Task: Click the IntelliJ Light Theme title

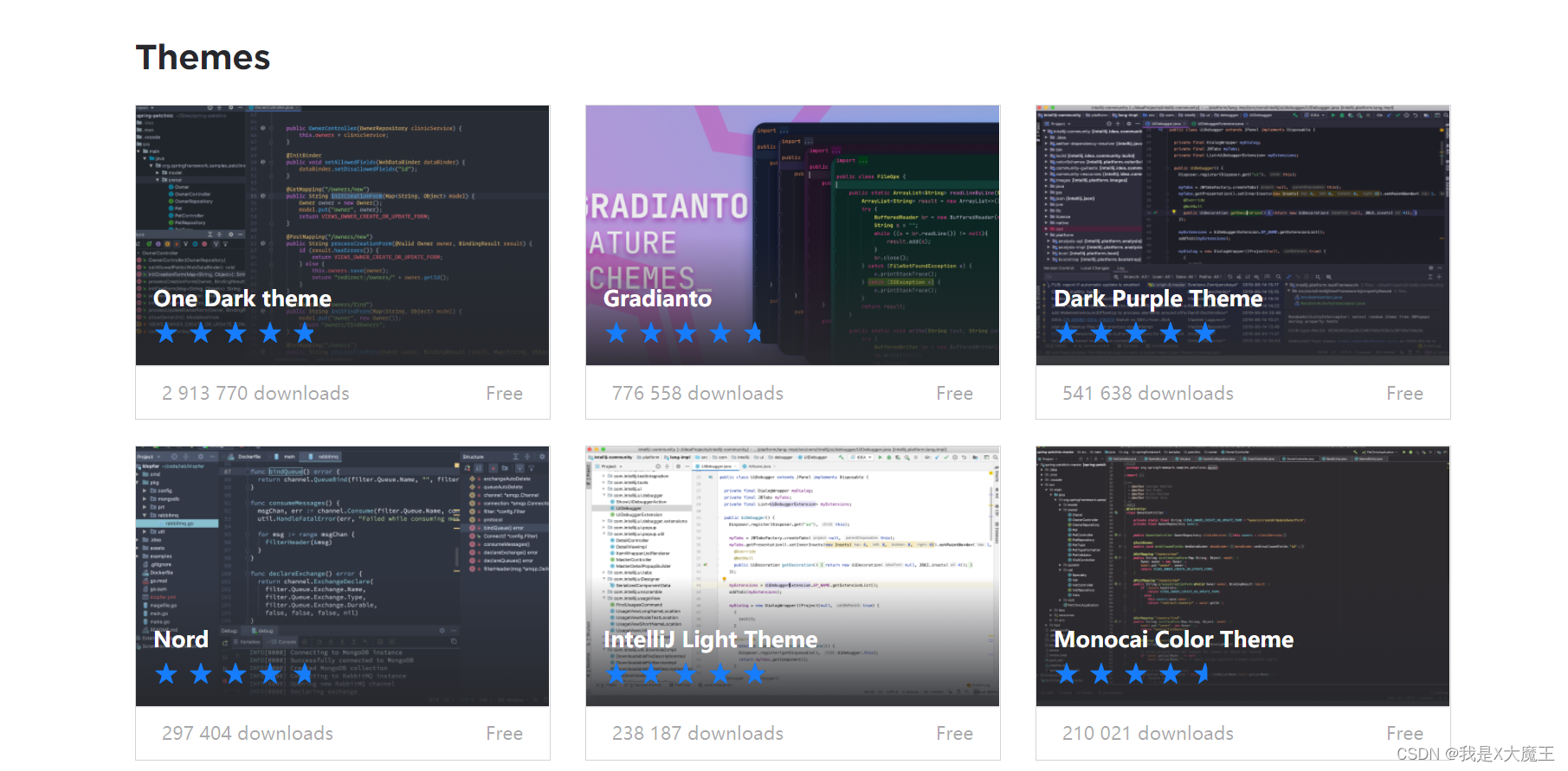Action: pos(710,639)
